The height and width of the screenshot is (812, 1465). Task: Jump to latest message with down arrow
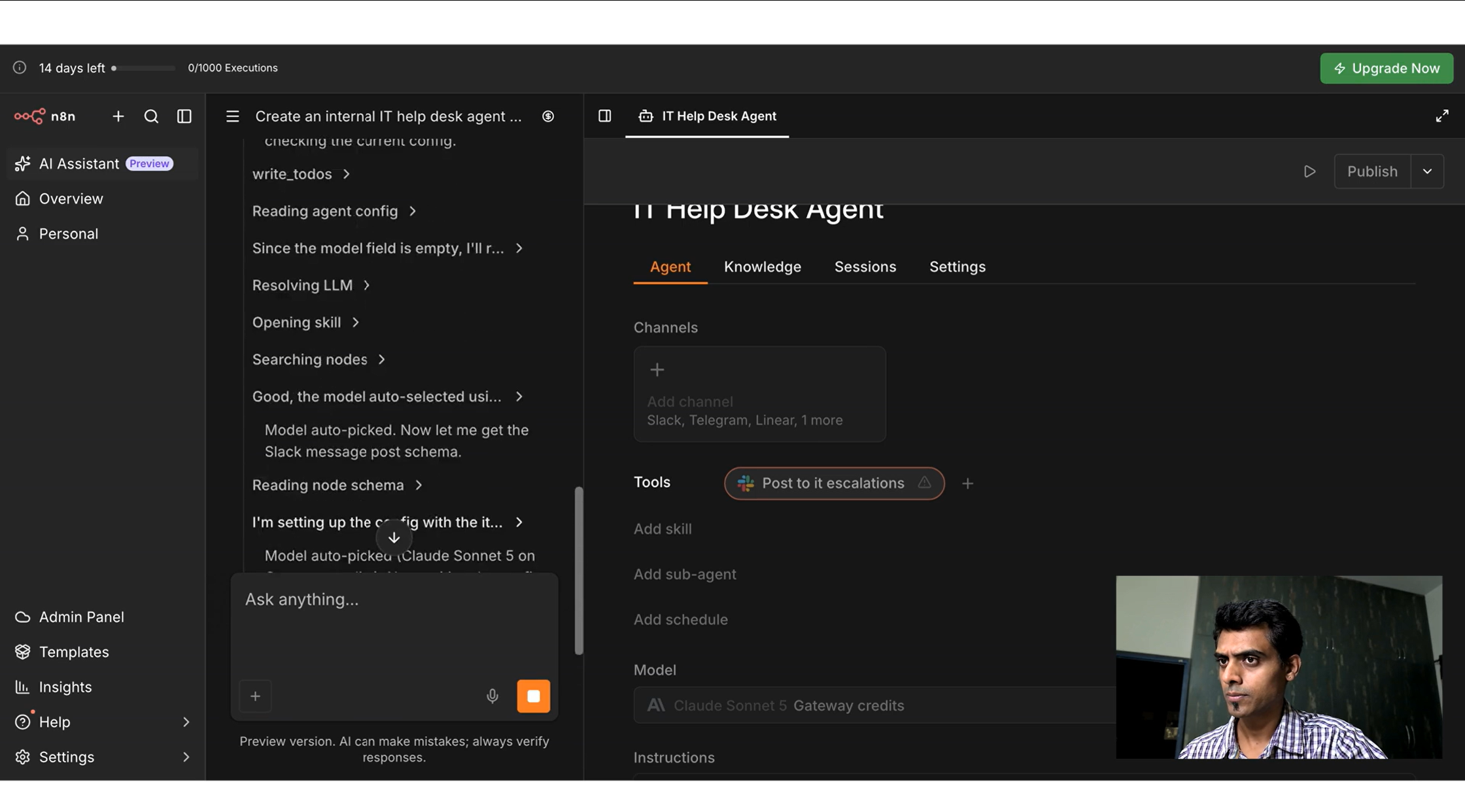(394, 538)
